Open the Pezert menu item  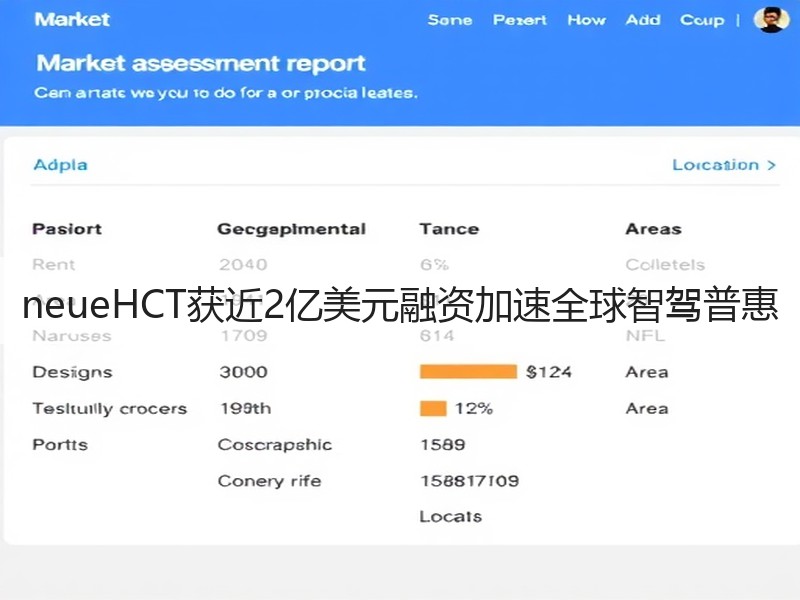[519, 20]
